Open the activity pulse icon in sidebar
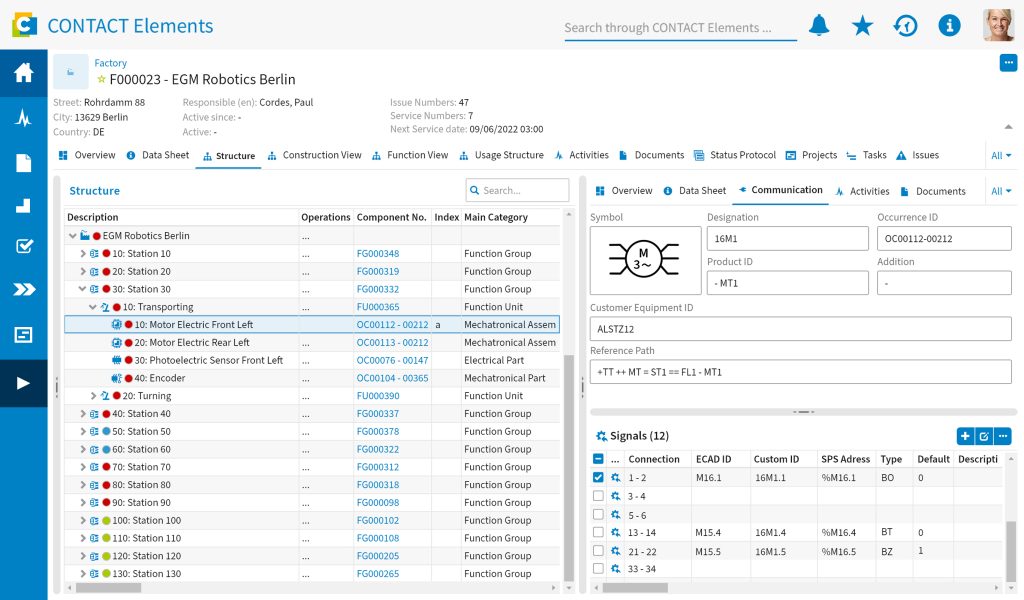This screenshot has width=1024, height=600. tap(23, 118)
